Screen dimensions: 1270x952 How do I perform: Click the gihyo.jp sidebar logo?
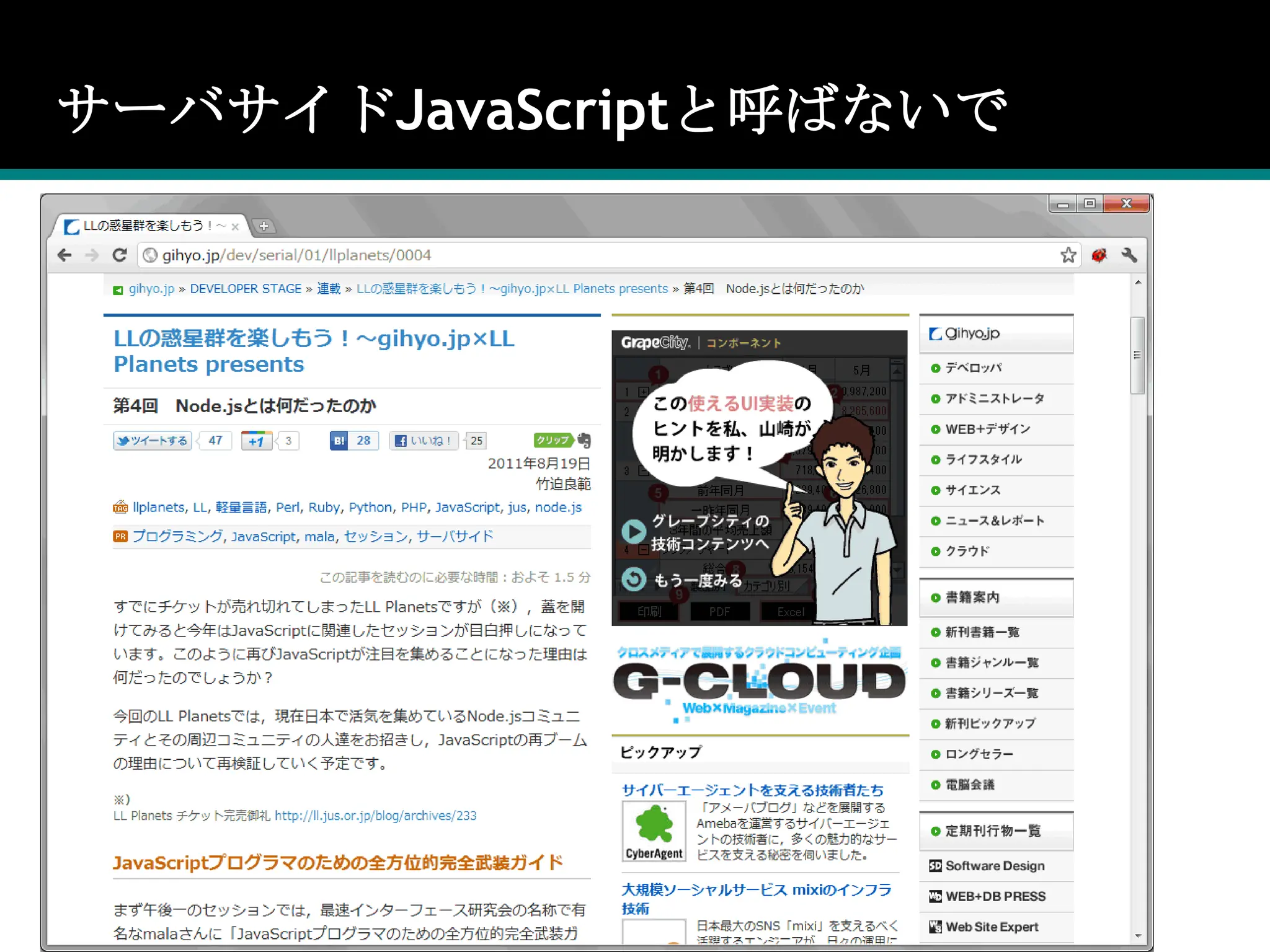point(964,333)
